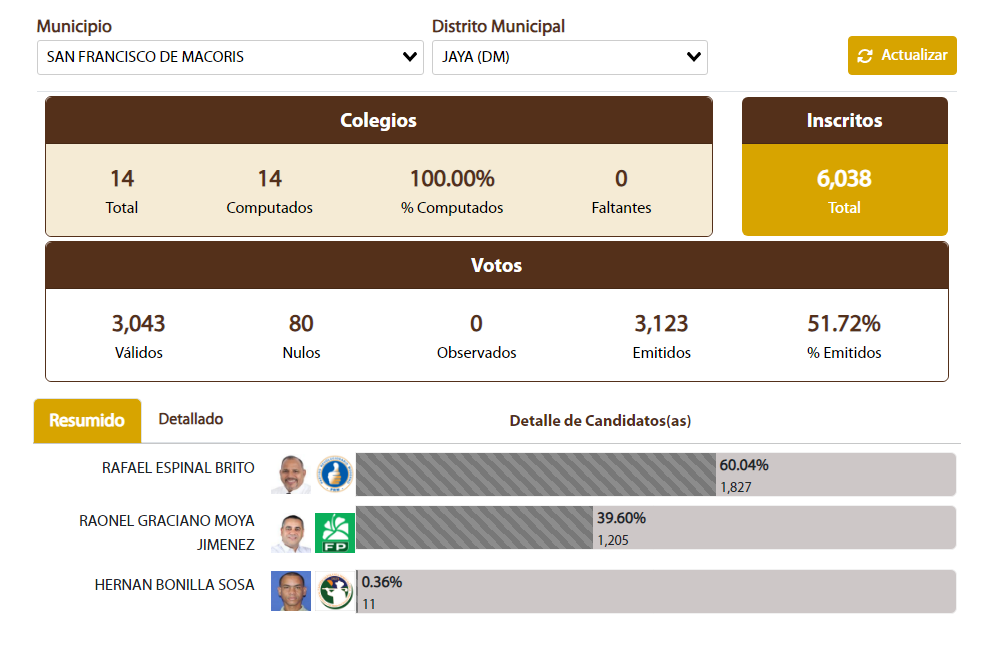Click the PRM thumbs-up party logo
The height and width of the screenshot is (646, 985).
tap(335, 474)
